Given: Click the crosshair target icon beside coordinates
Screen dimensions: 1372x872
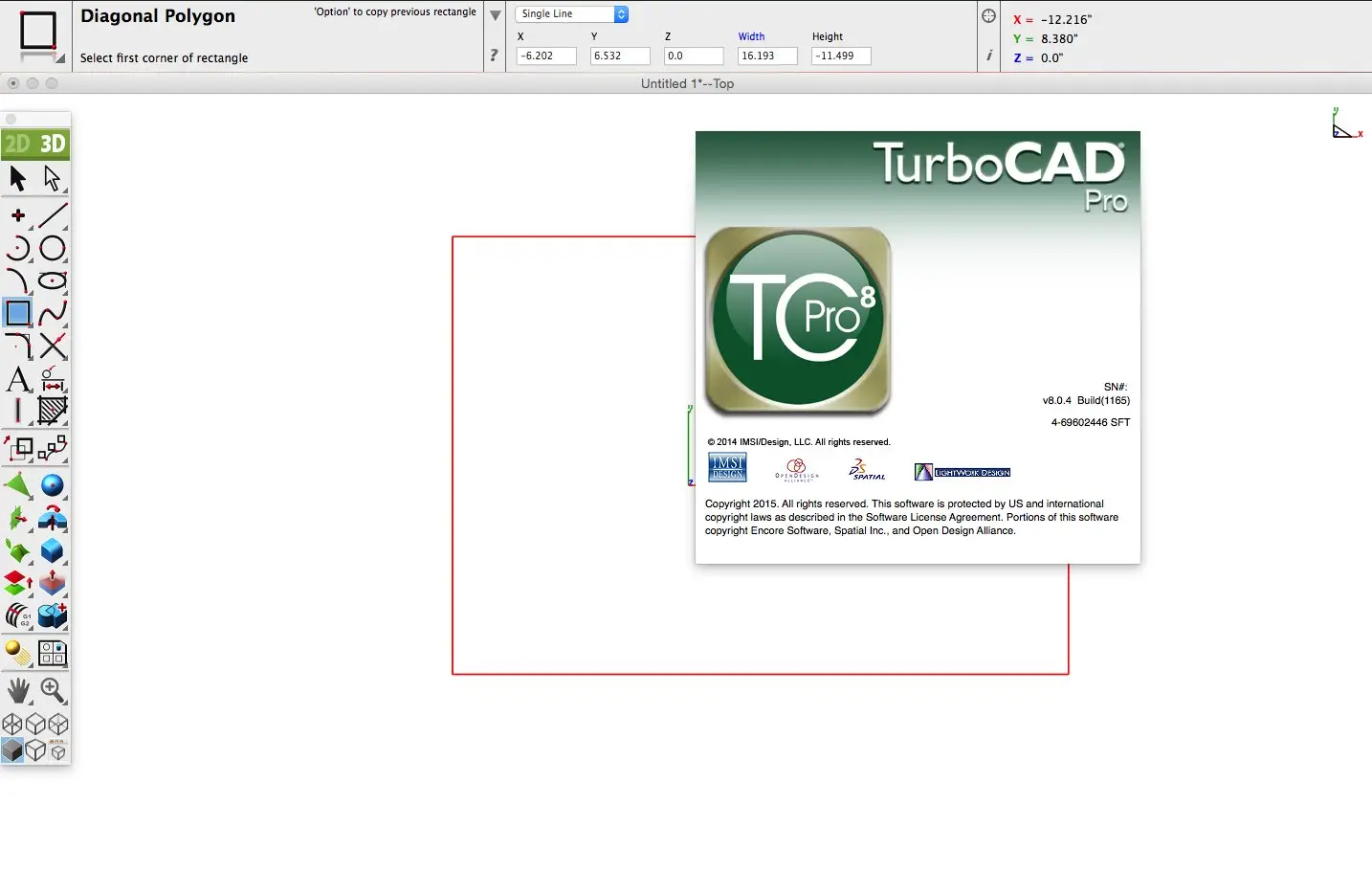Looking at the screenshot, I should coord(989,16).
